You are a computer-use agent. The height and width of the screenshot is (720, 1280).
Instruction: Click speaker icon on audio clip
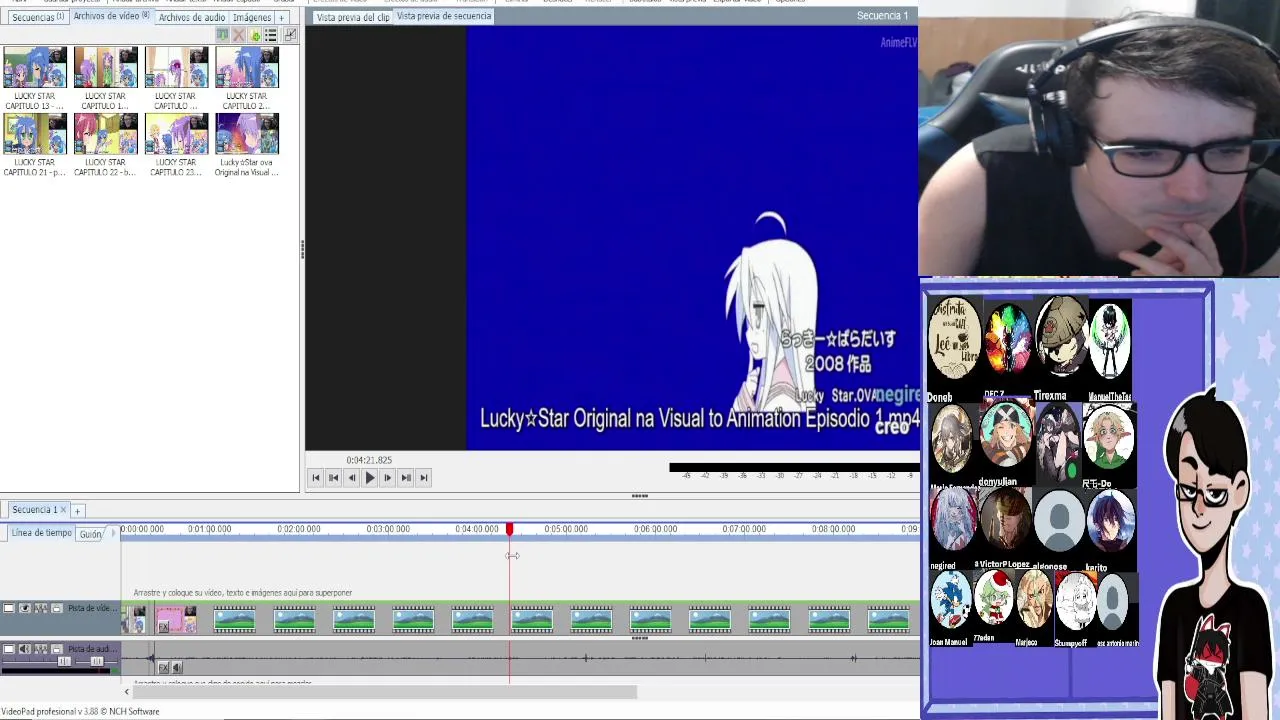click(177, 667)
